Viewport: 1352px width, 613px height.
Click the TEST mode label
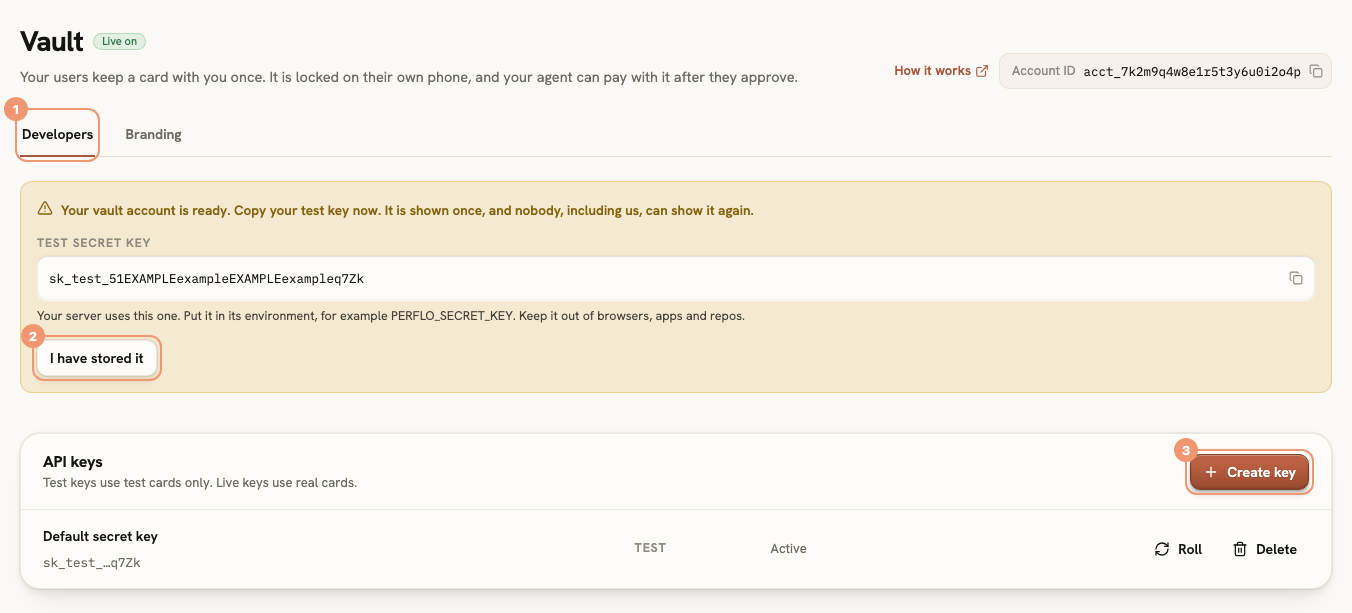point(650,548)
